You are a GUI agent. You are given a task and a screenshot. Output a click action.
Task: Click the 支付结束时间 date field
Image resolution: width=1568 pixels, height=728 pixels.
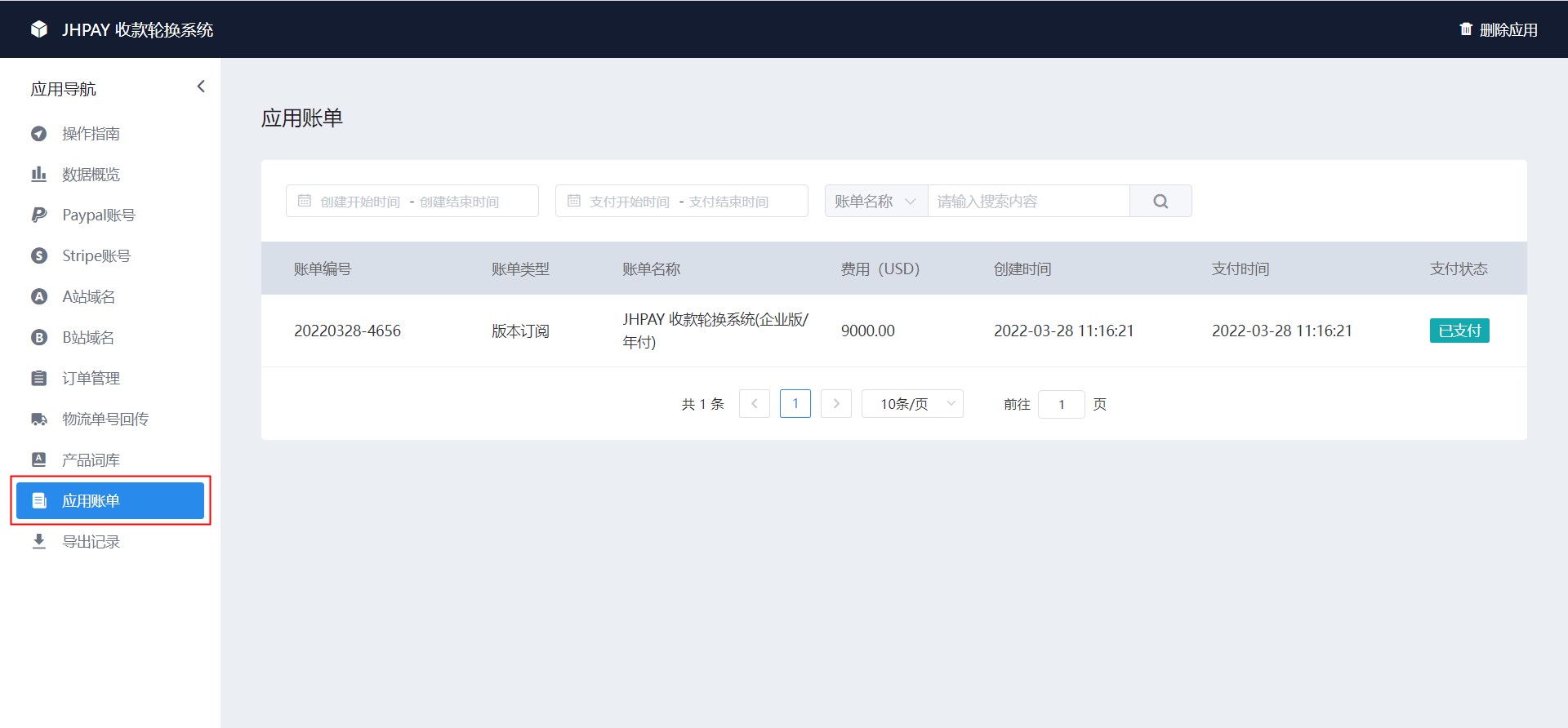[728, 202]
